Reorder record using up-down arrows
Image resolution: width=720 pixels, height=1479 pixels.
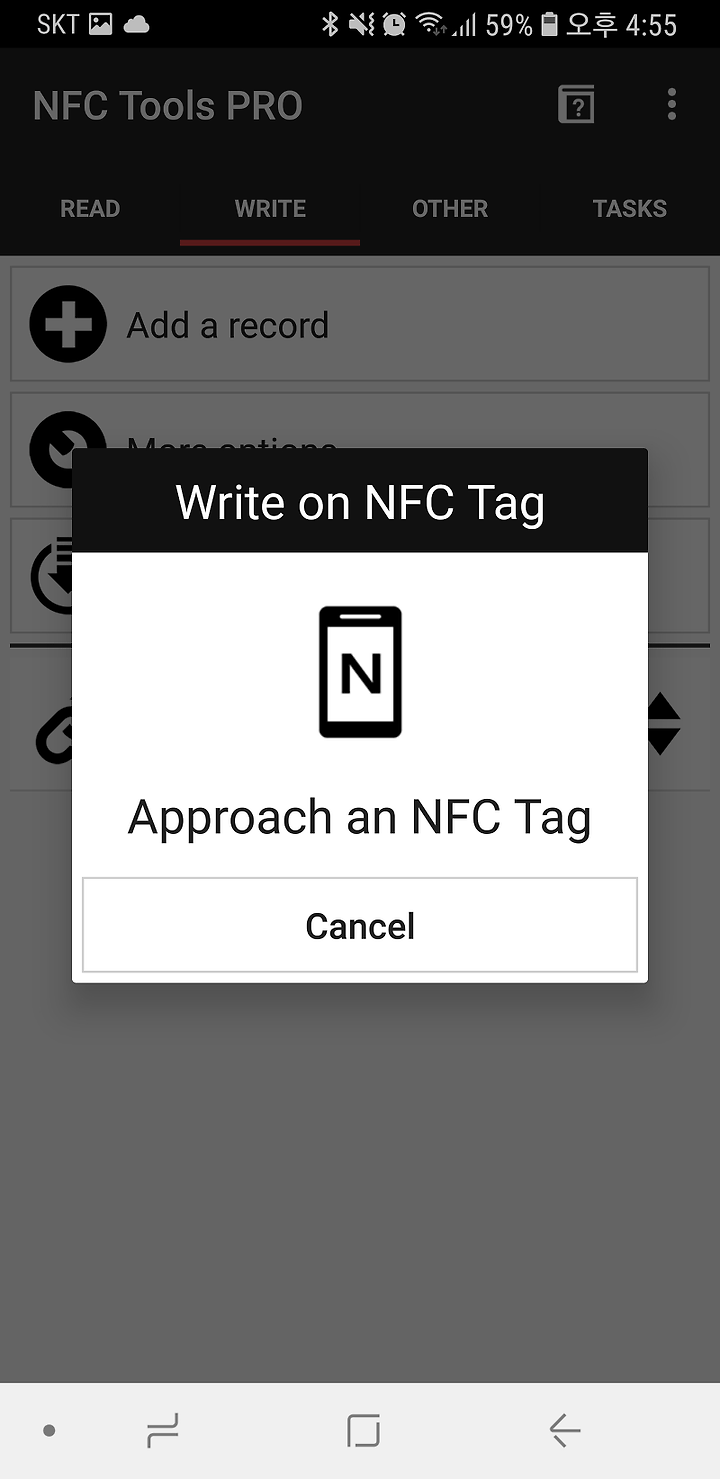(x=662, y=724)
